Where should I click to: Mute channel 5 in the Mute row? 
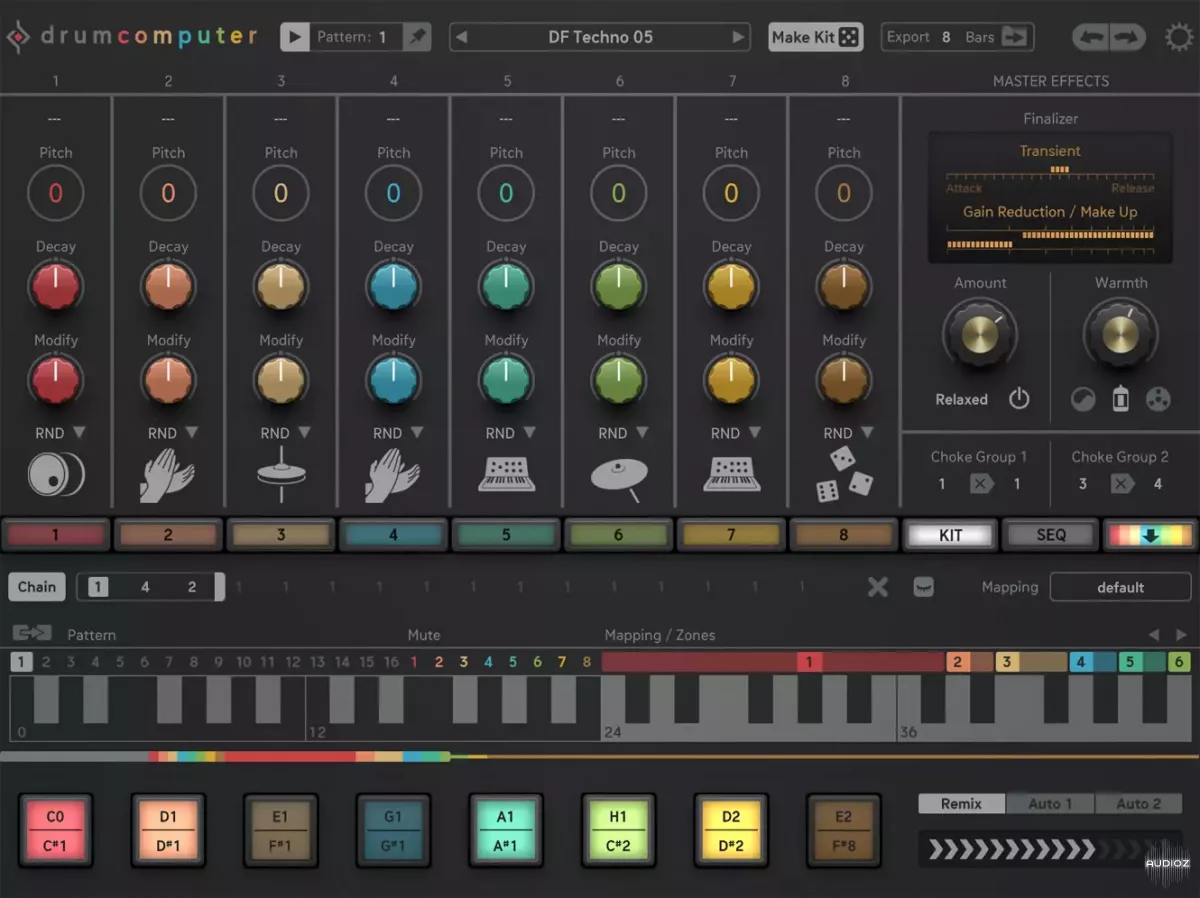(x=513, y=662)
